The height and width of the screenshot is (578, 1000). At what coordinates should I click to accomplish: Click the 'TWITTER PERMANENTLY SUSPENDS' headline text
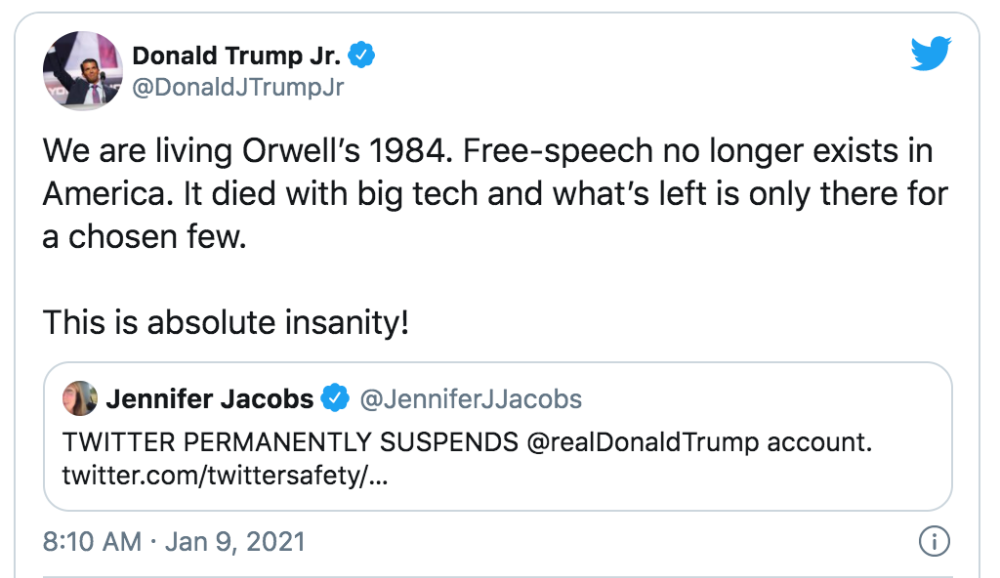click(x=290, y=442)
